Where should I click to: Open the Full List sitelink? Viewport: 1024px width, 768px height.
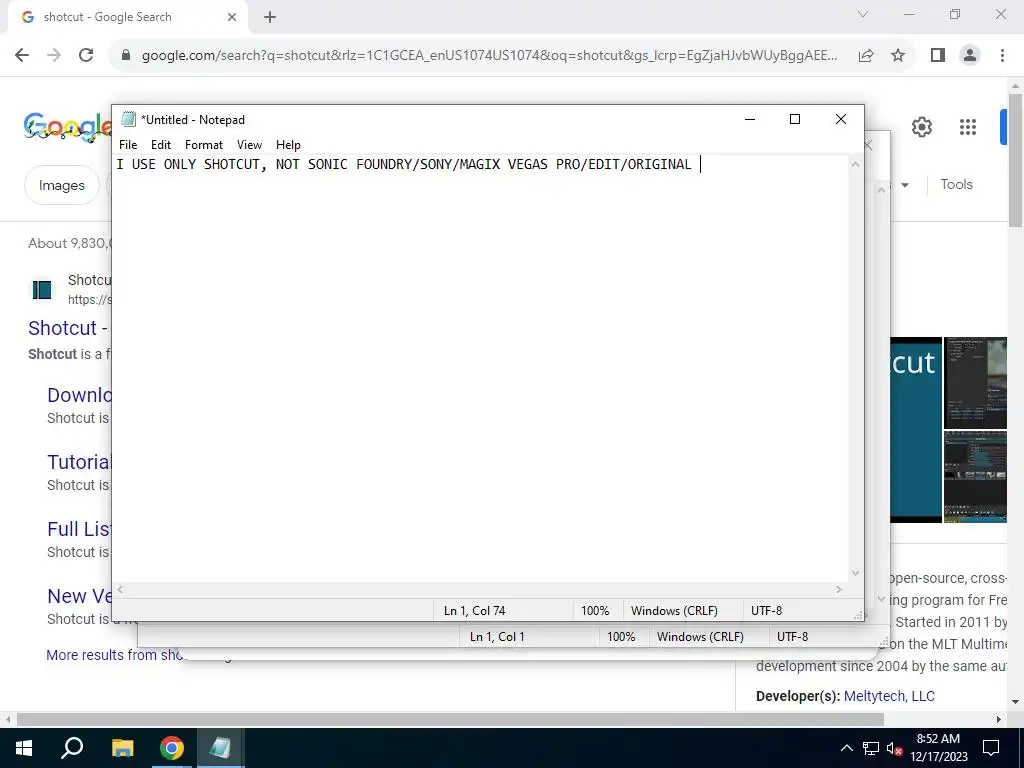tap(79, 529)
